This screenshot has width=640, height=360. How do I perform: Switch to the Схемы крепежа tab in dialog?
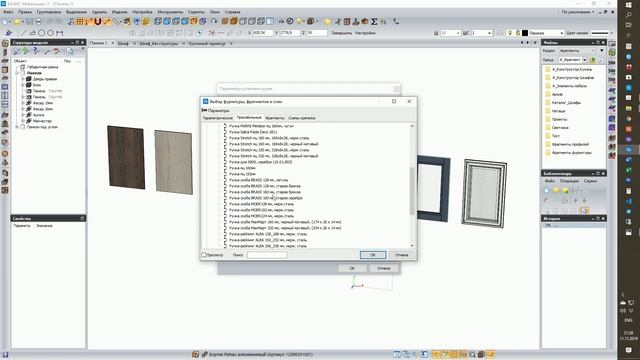pos(302,118)
